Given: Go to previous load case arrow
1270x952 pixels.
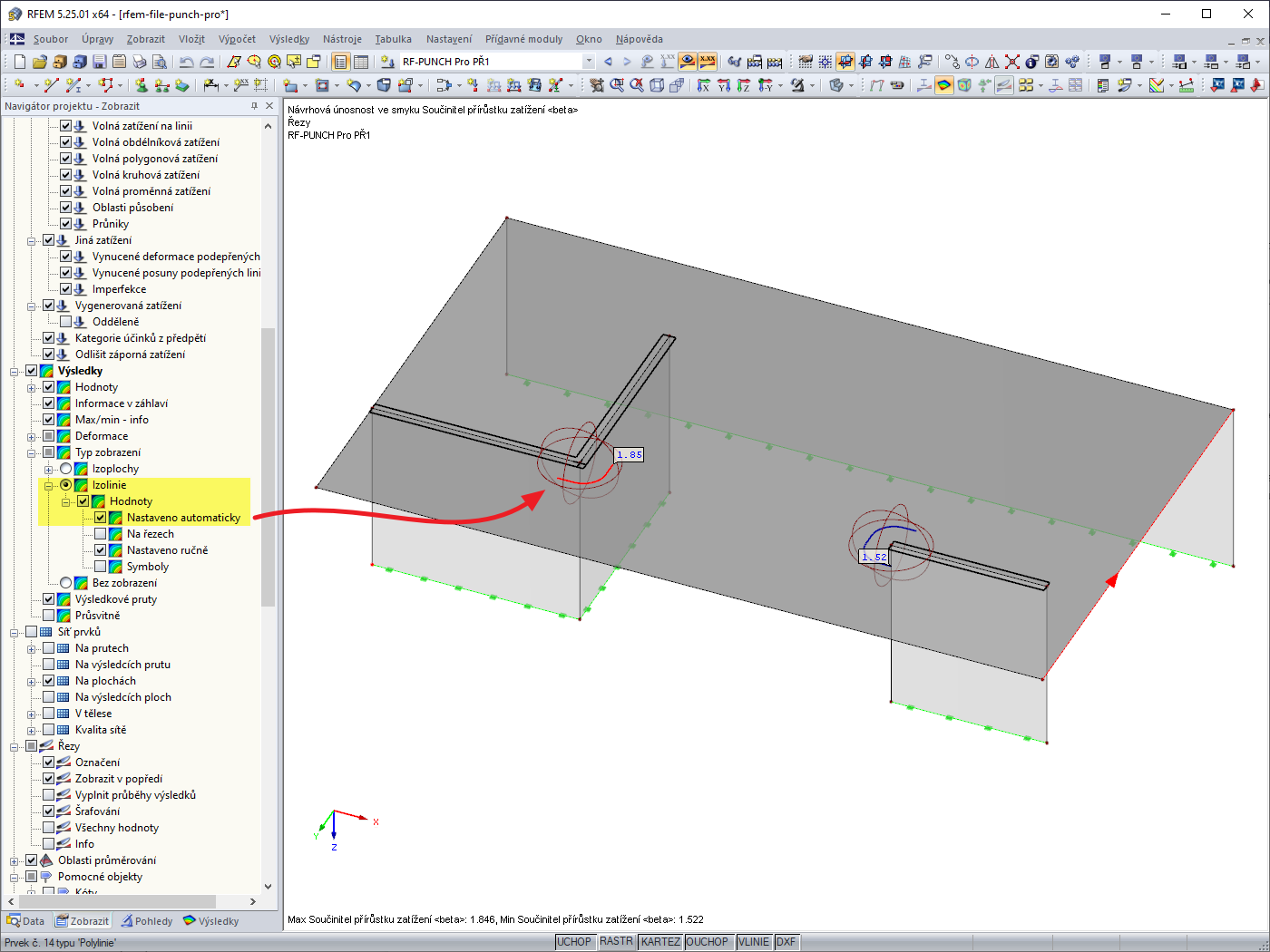Looking at the screenshot, I should (x=608, y=62).
